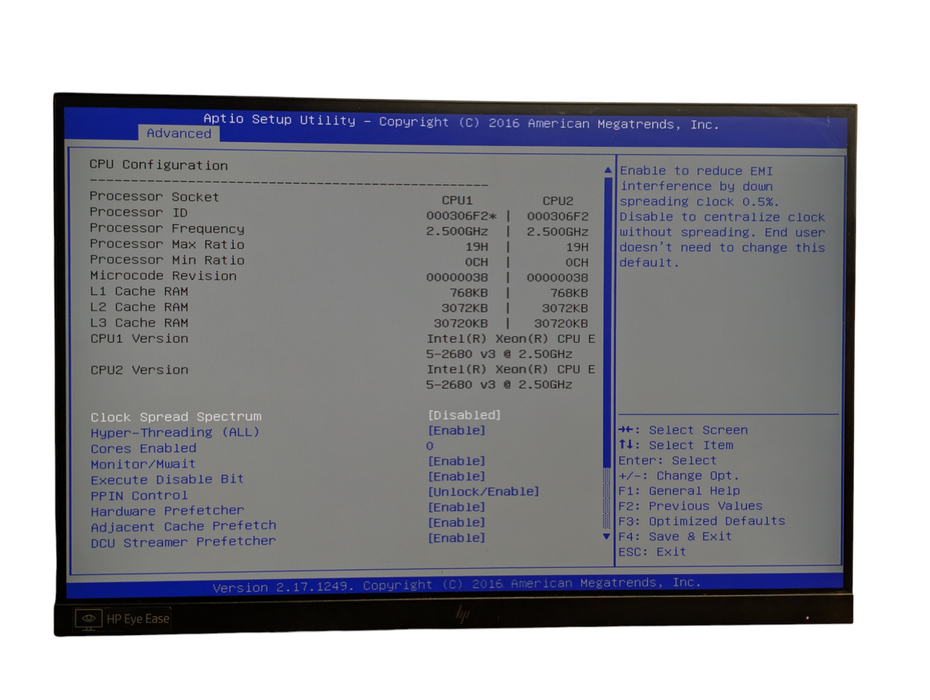The width and height of the screenshot is (930, 700).
Task: Click the CPU1 Version label
Action: point(139,339)
